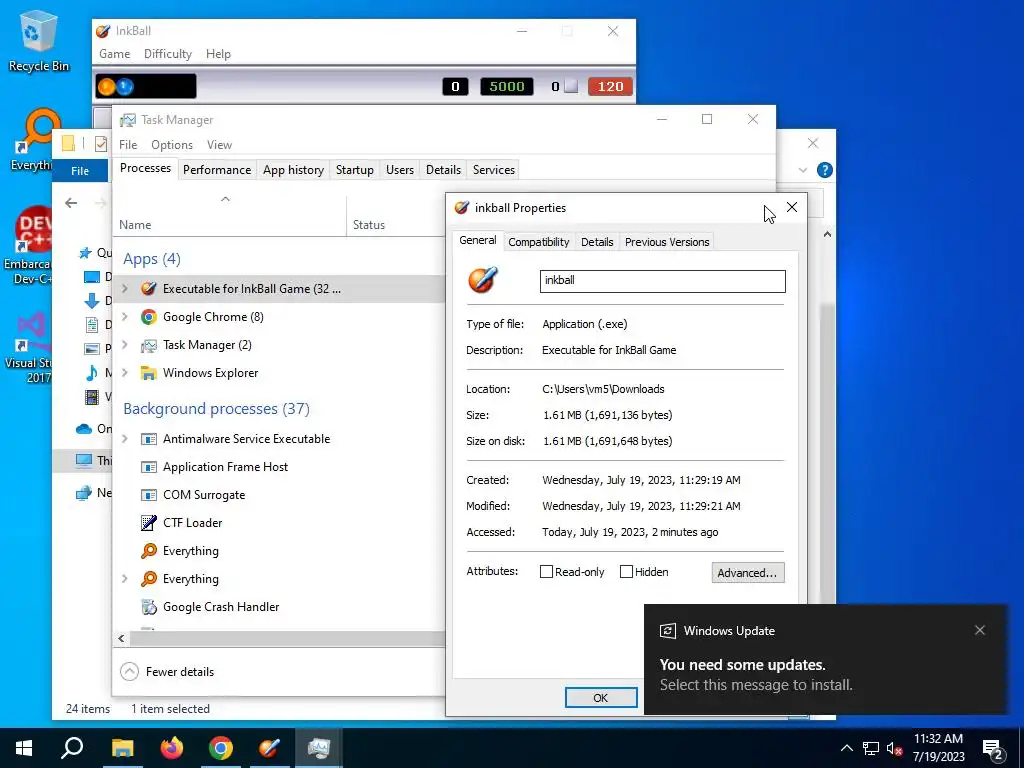The height and width of the screenshot is (768, 1024).
Task: Open the InkBall Game menu
Action: pyautogui.click(x=114, y=54)
